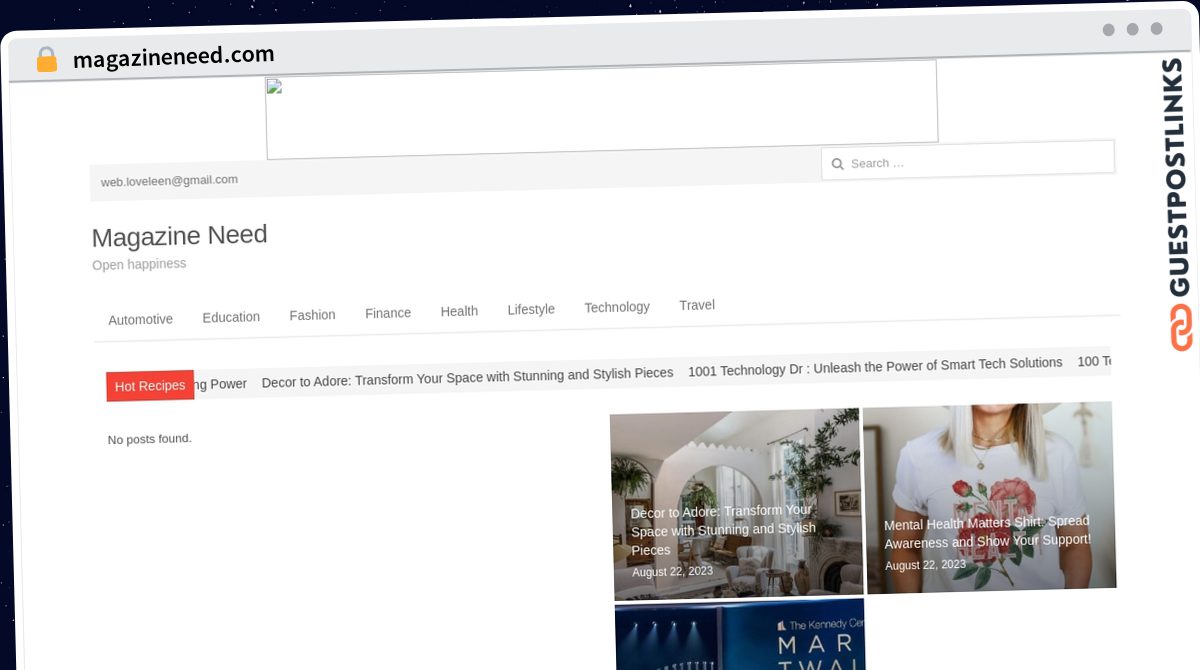1200x670 pixels.
Task: Click the Magazine Need site title
Action: click(180, 236)
